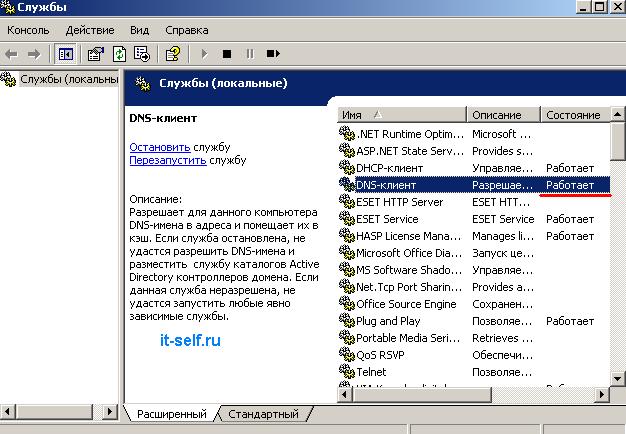This screenshot has height=434, width=626.
Task: Click gear icon beside DHCP-клиент
Action: 347,167
